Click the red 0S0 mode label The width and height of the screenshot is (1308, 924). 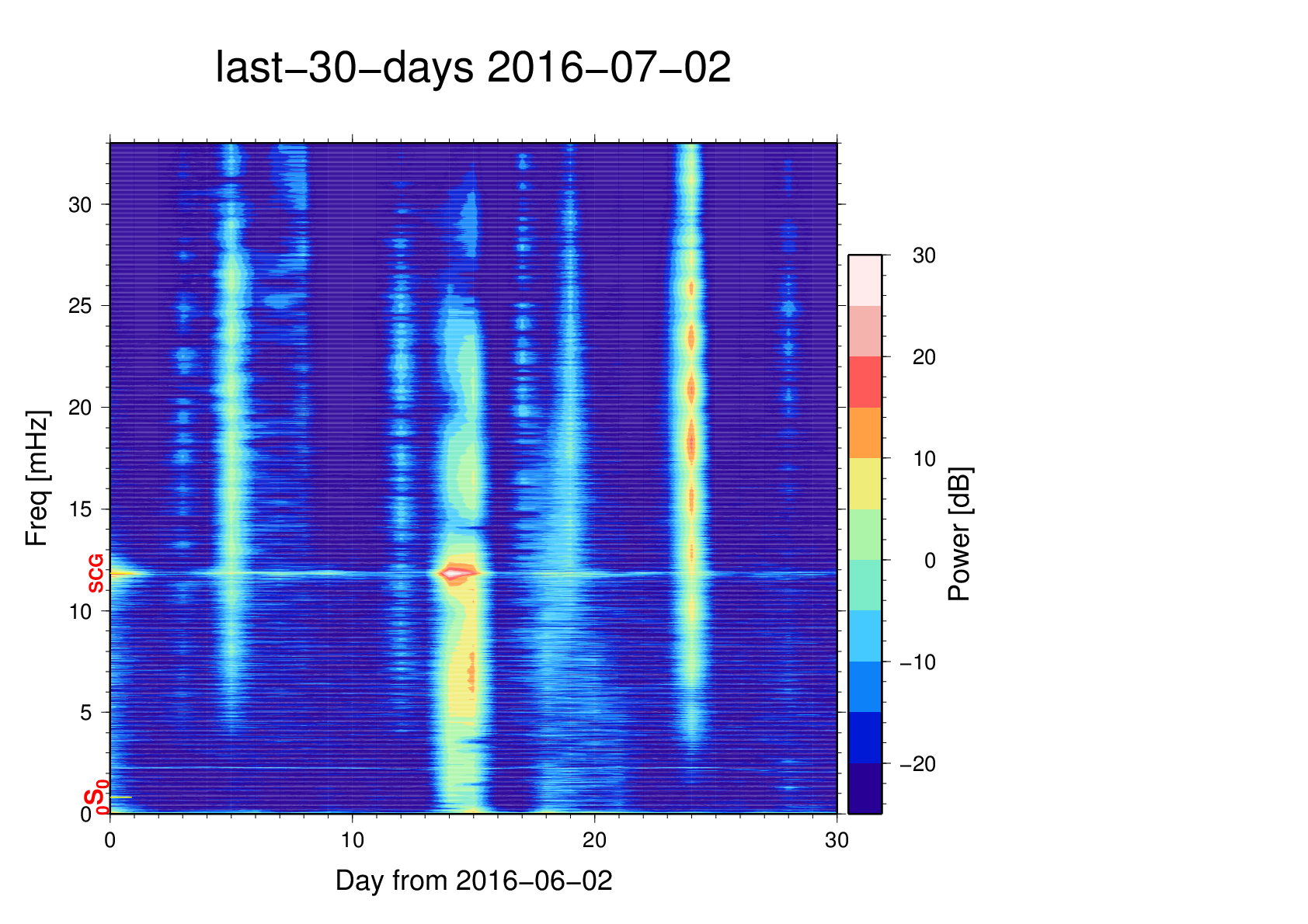(x=96, y=798)
